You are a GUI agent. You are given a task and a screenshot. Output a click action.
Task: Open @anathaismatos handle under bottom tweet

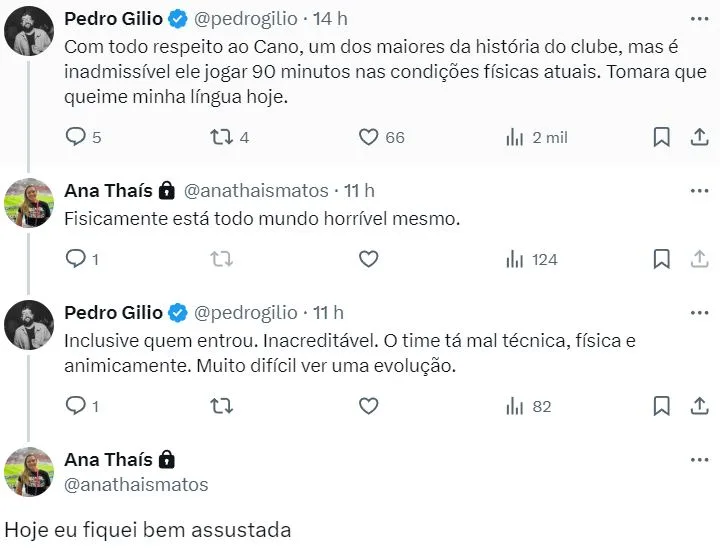136,485
